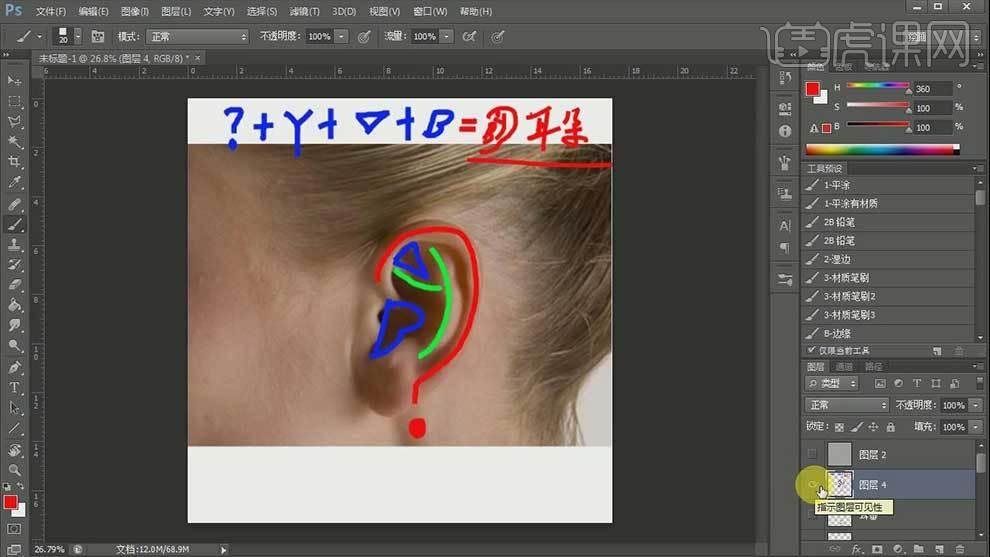Open the Info panel icon in dock
This screenshot has width=990, height=557.
pos(785,131)
